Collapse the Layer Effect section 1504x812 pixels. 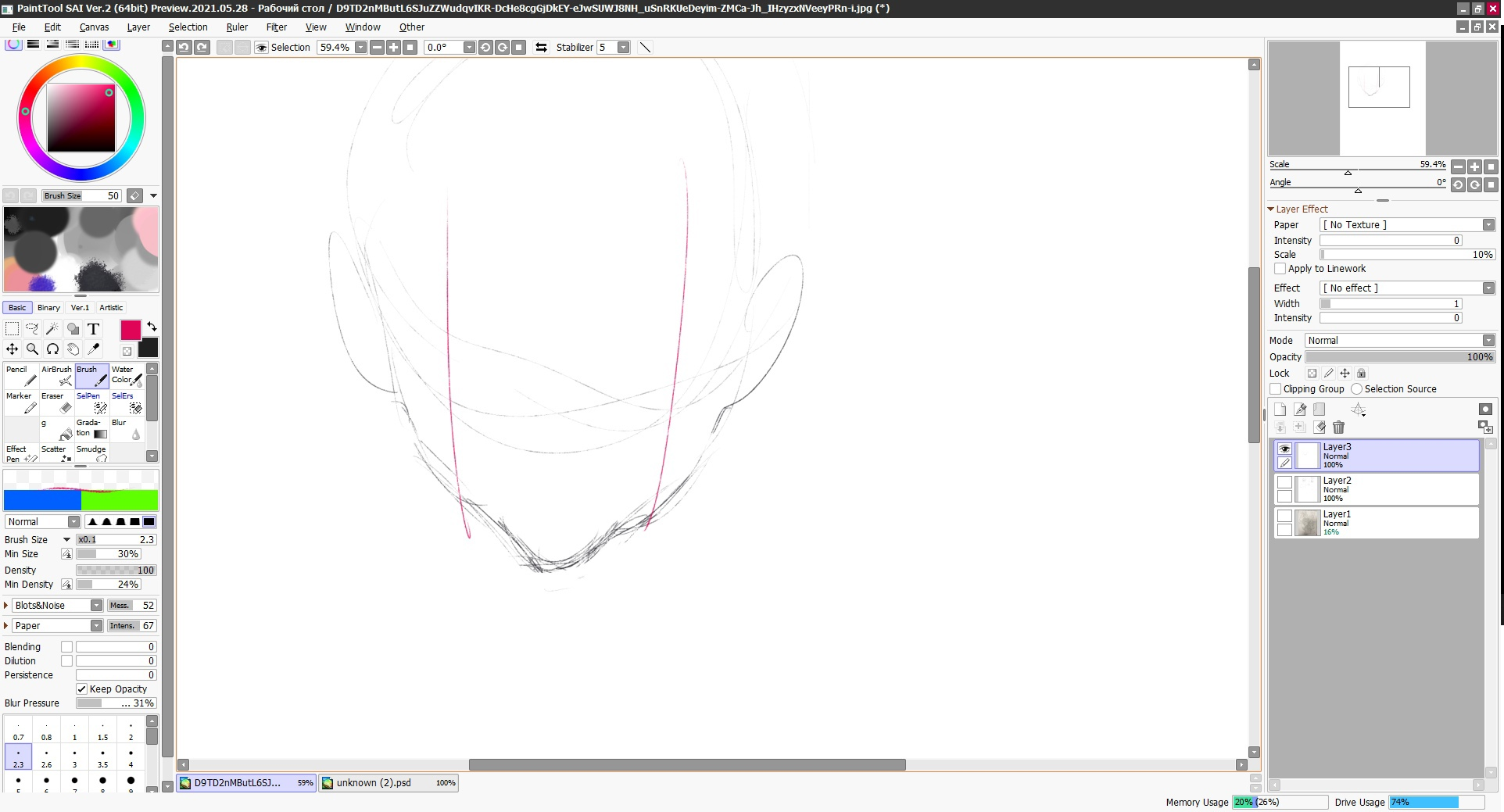click(x=1271, y=209)
